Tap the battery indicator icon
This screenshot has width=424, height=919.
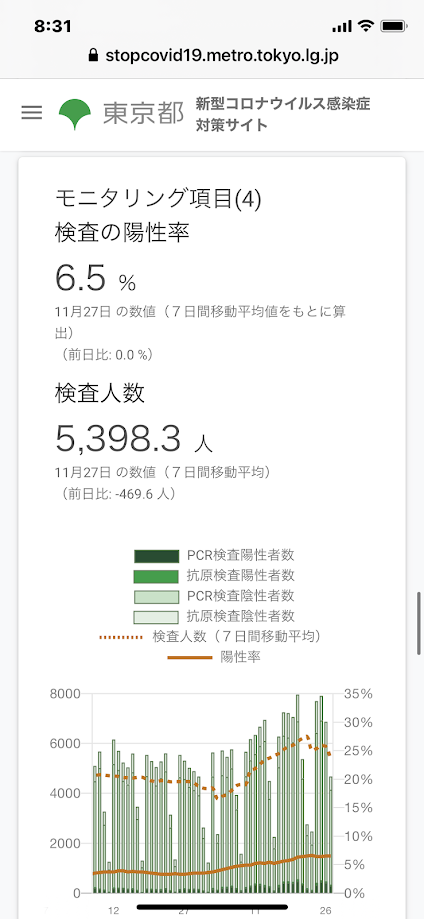click(x=391, y=26)
